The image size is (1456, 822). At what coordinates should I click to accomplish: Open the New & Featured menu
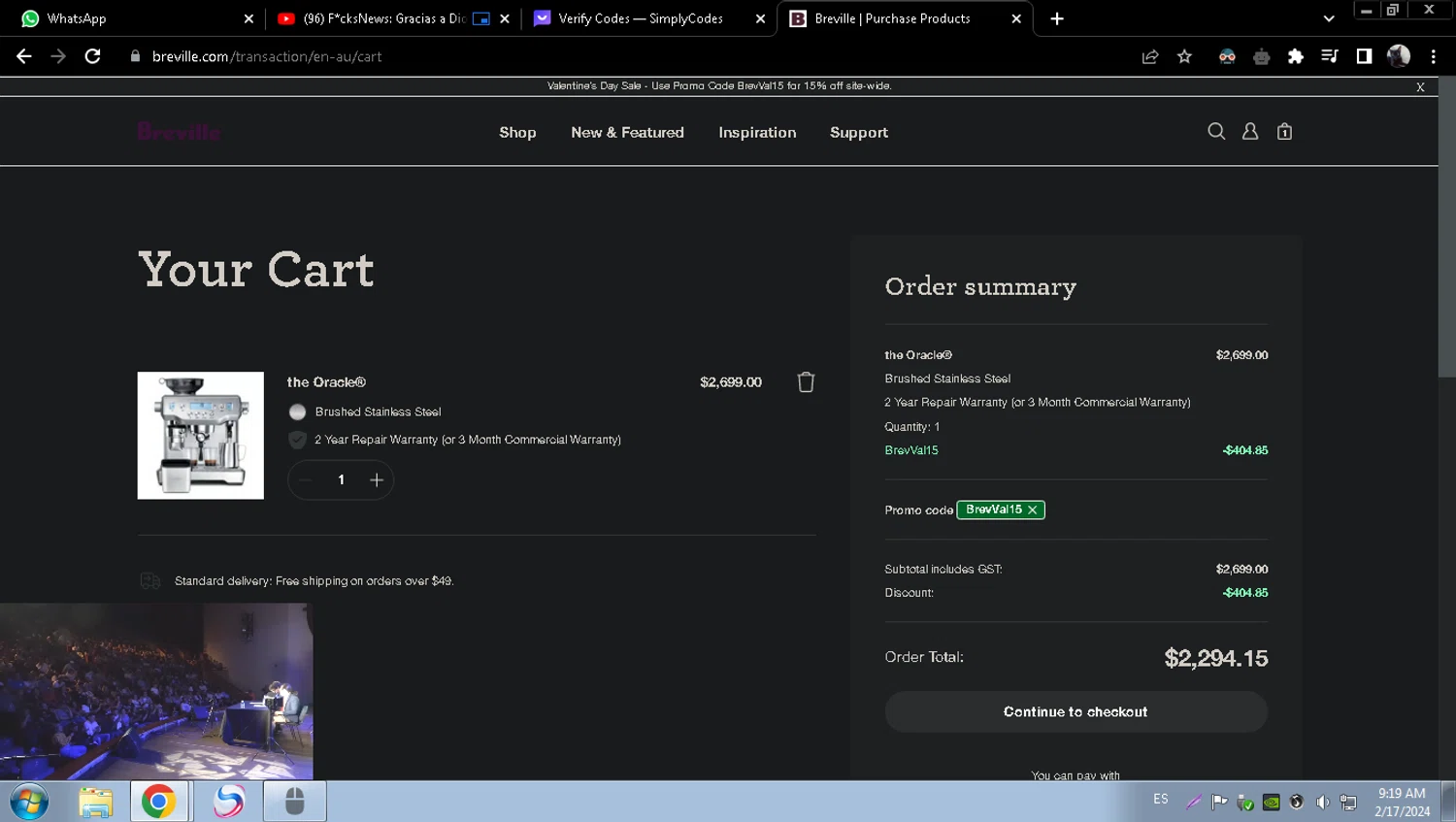pos(627,133)
